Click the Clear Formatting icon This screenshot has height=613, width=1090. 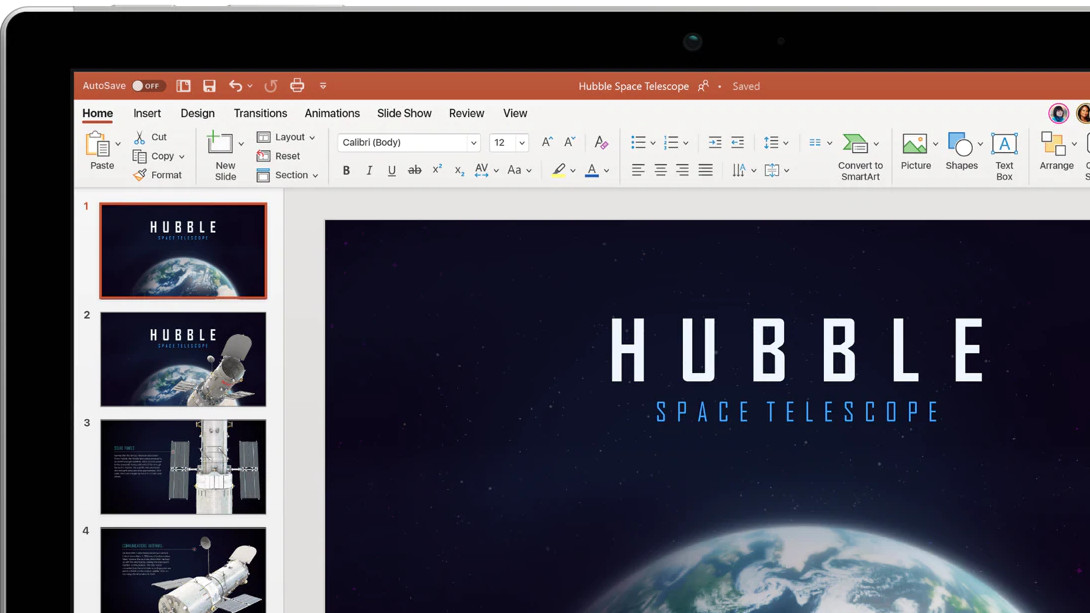click(x=601, y=143)
